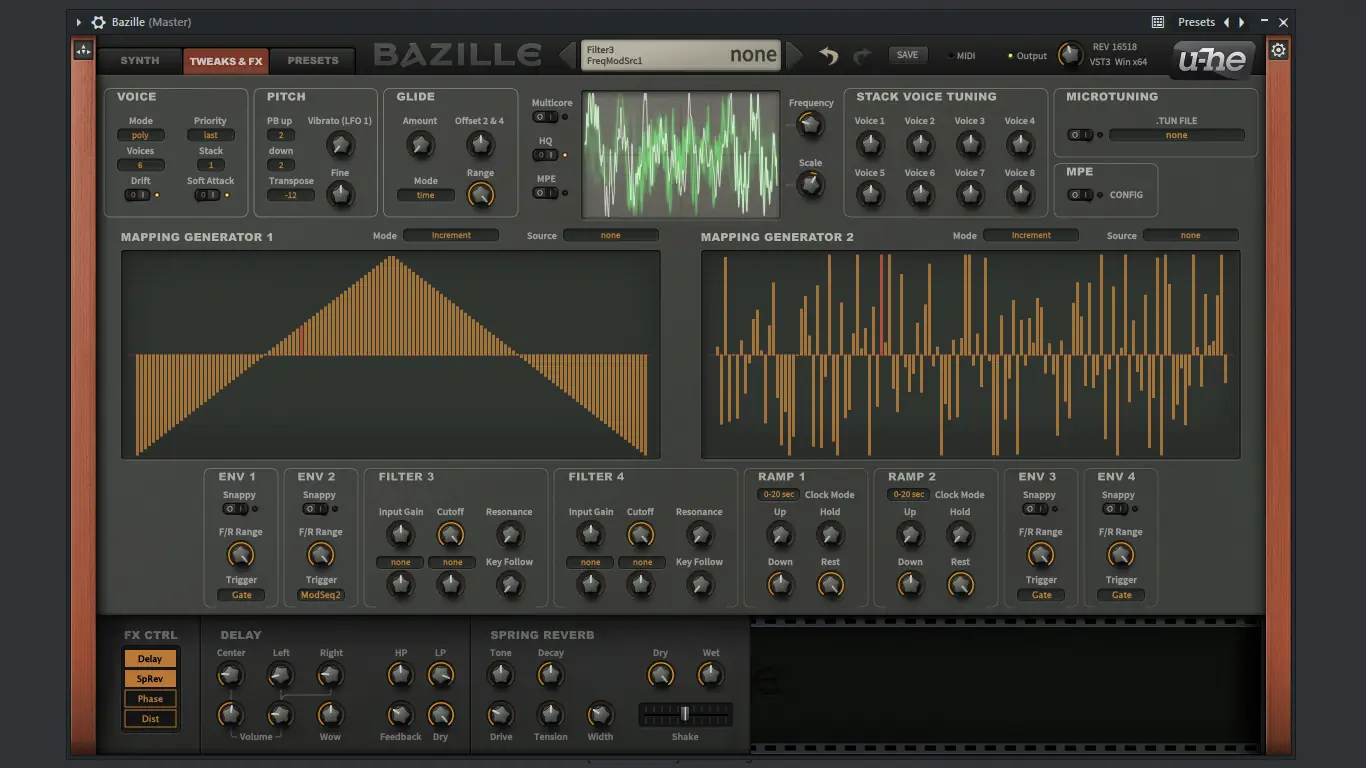The height and width of the screenshot is (768, 1366).
Task: Toggle Snappy switch in ENV 2
Action: tap(315, 509)
